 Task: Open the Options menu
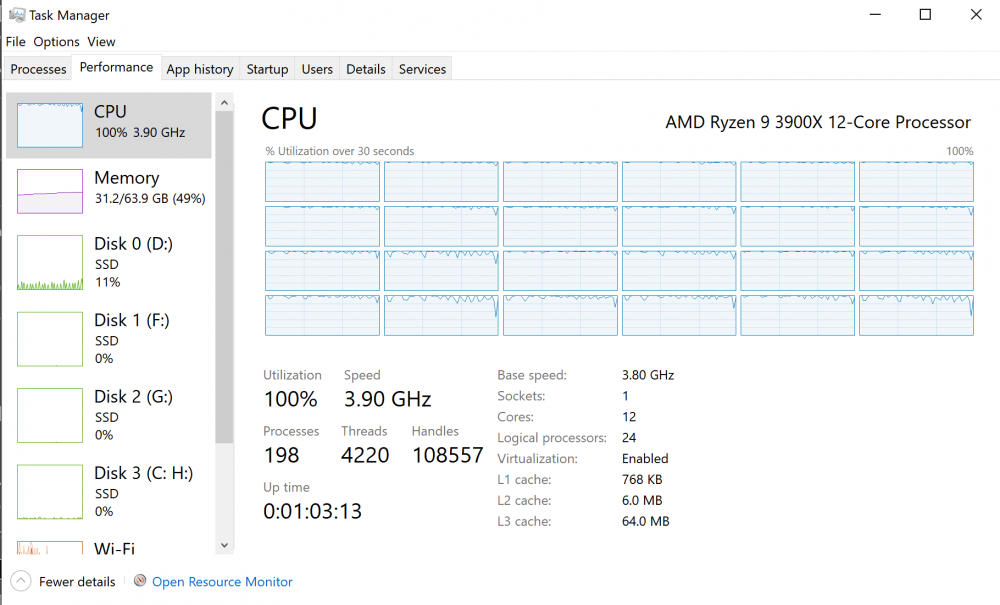(x=56, y=41)
